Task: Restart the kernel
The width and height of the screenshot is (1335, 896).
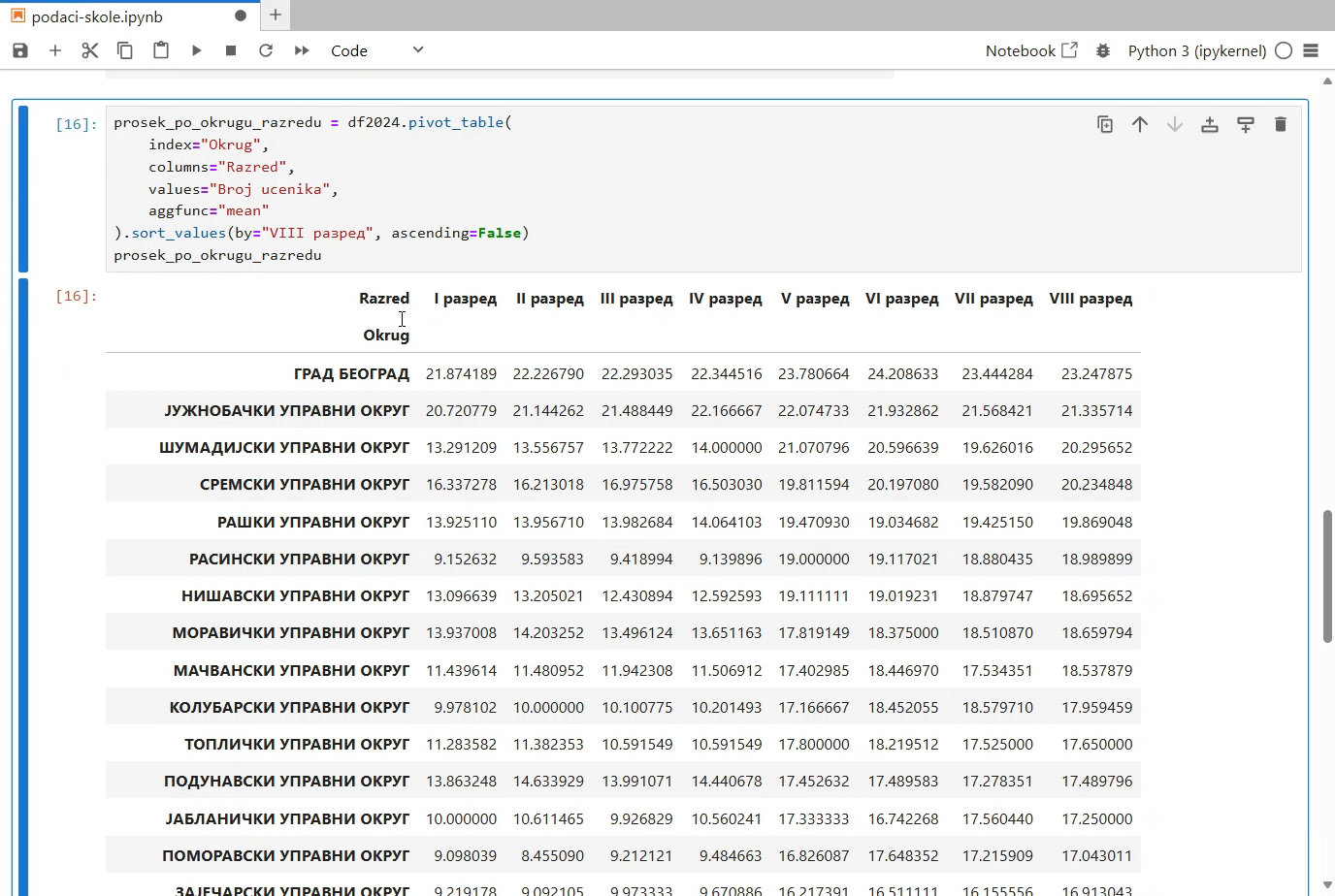Action: pyautogui.click(x=266, y=50)
